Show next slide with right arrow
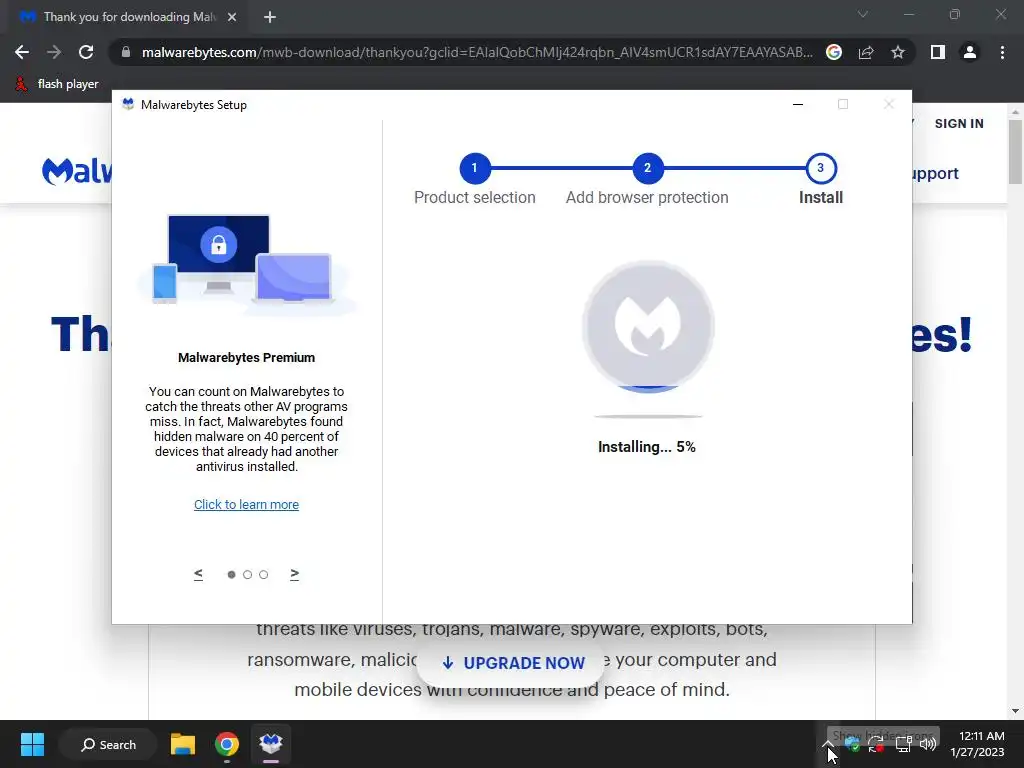The width and height of the screenshot is (1024, 768). point(295,574)
